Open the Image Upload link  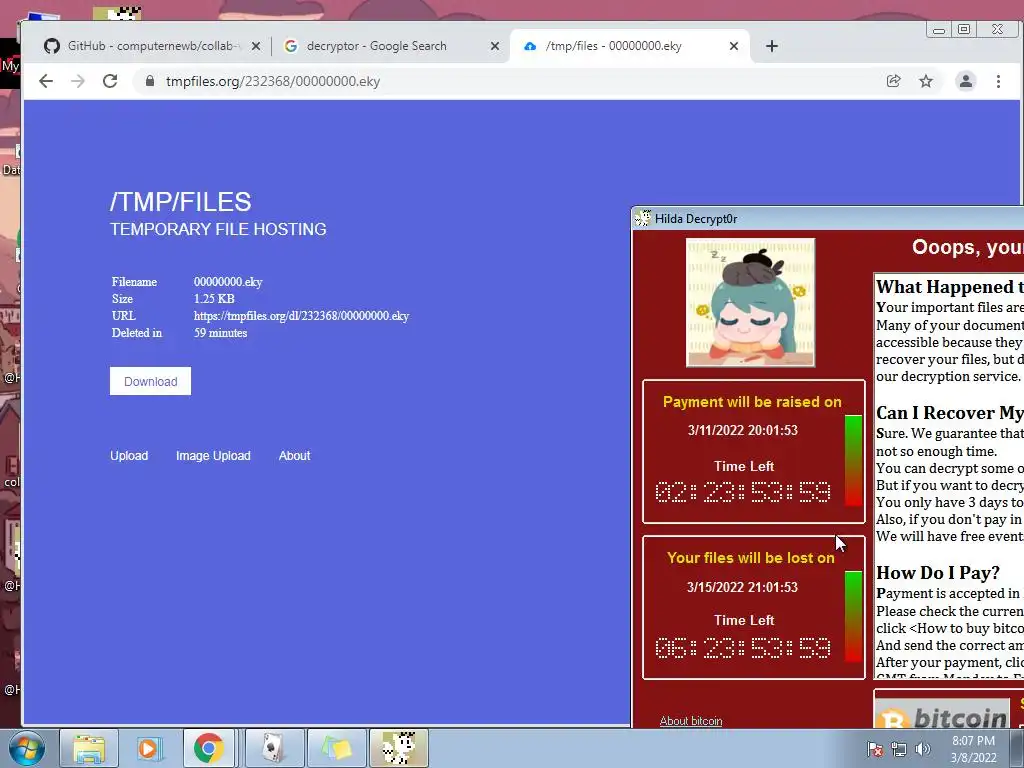(213, 456)
